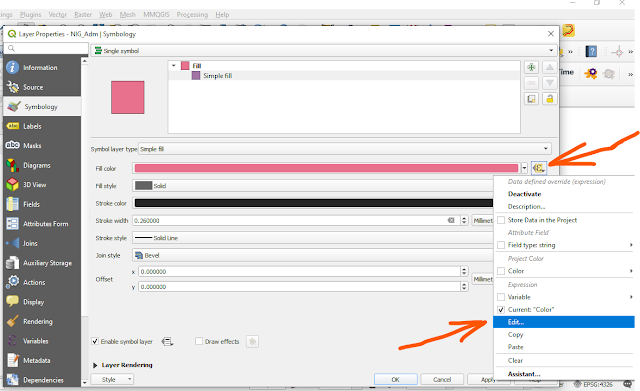
Task: Click the Apply button
Action: [x=481, y=380]
